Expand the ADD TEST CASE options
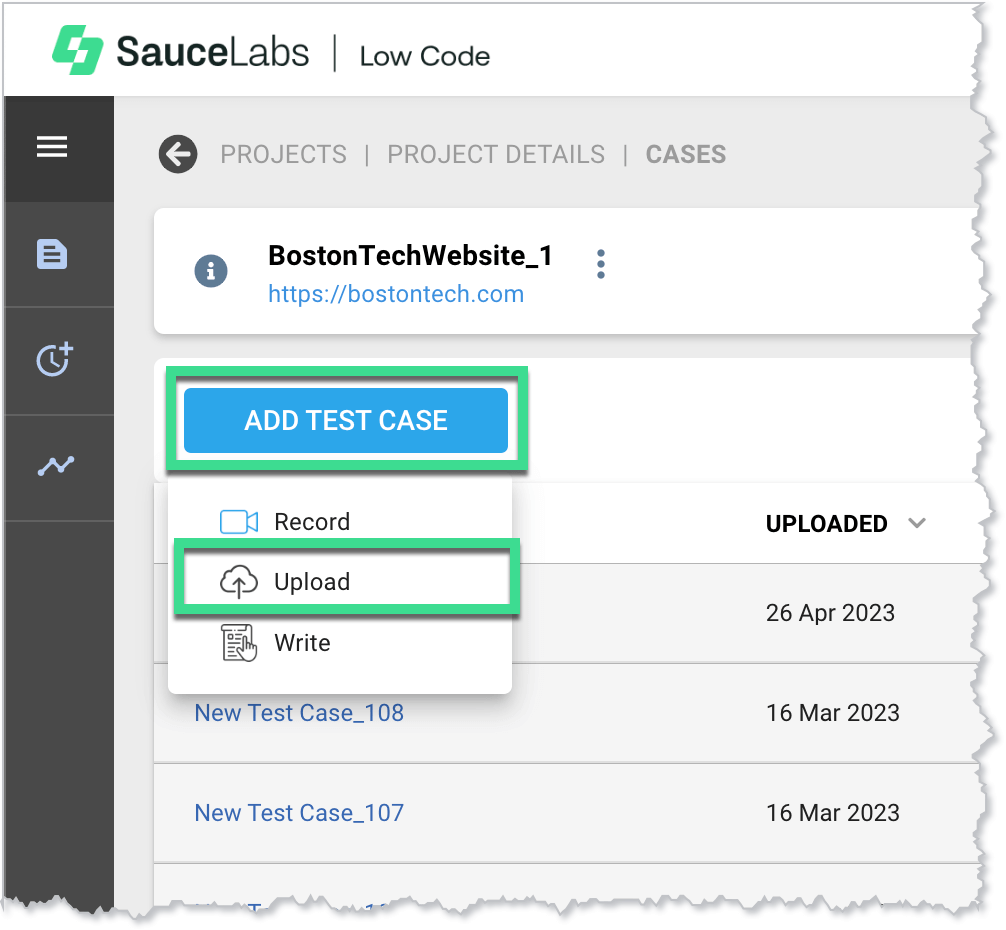 [346, 420]
